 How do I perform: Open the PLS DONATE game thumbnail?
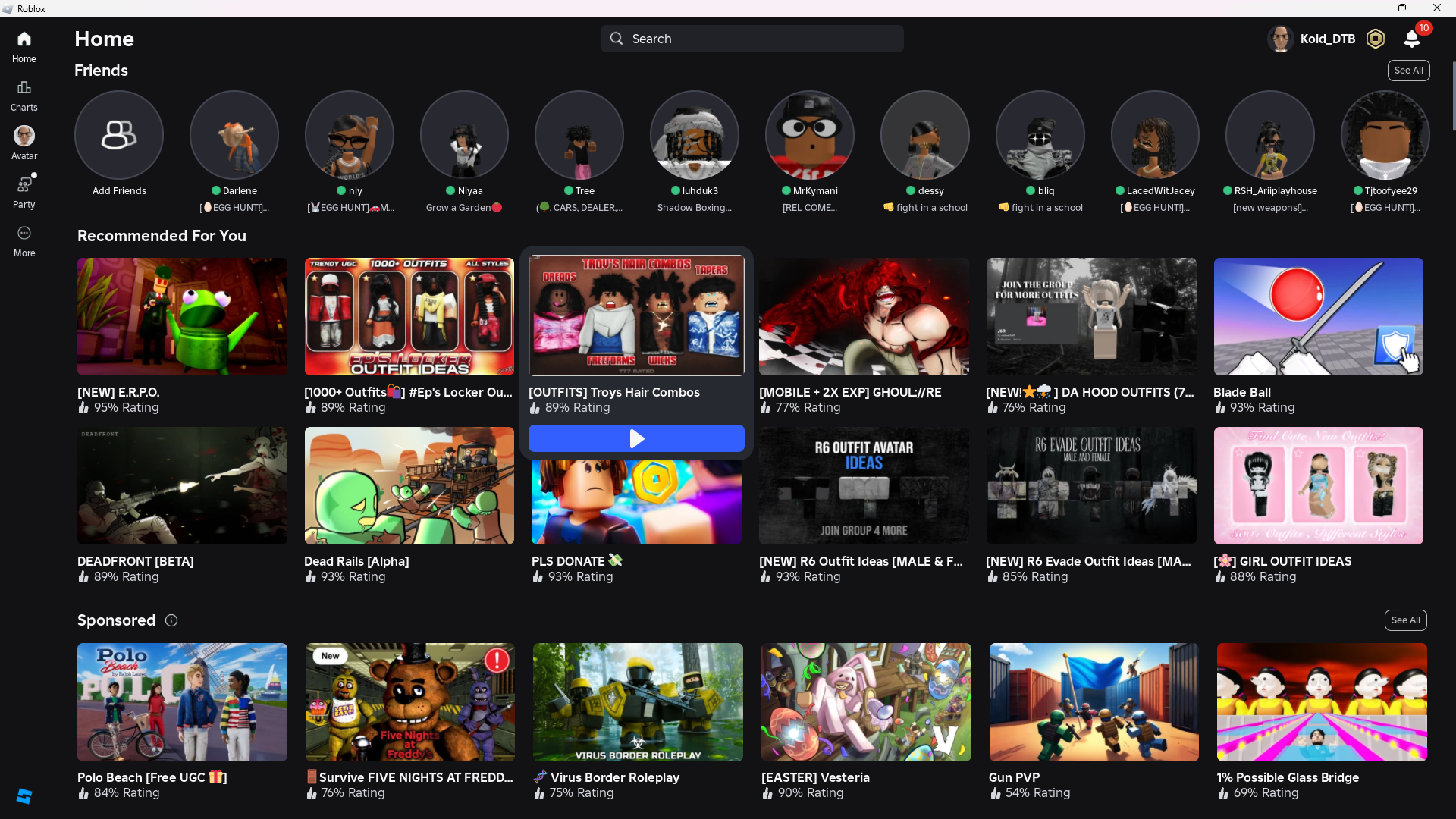click(x=636, y=502)
